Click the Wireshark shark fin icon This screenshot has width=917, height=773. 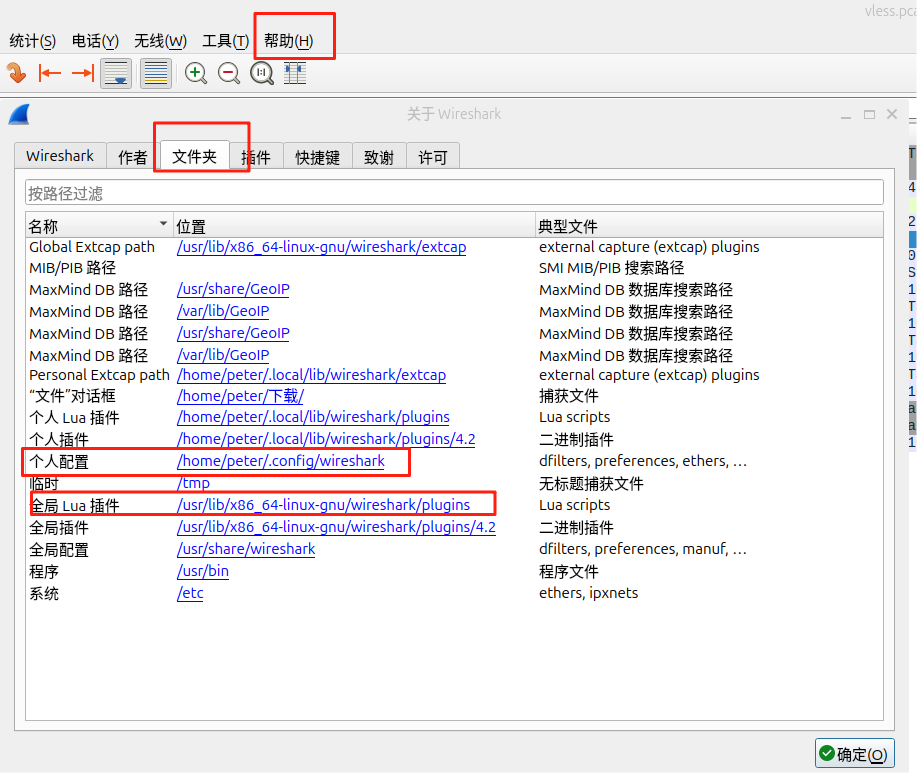click(19, 114)
